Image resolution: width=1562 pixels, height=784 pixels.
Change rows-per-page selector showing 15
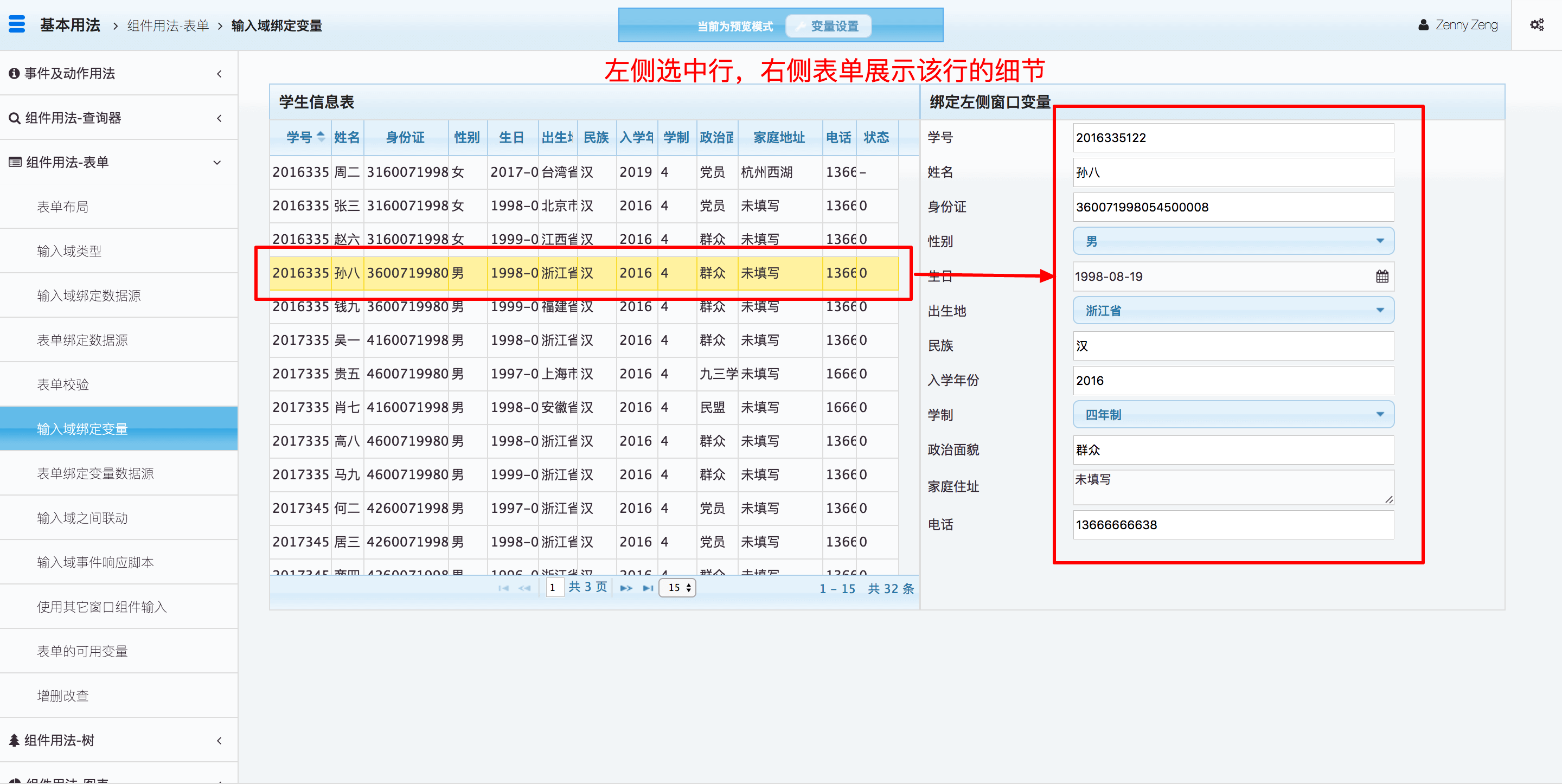tap(678, 588)
